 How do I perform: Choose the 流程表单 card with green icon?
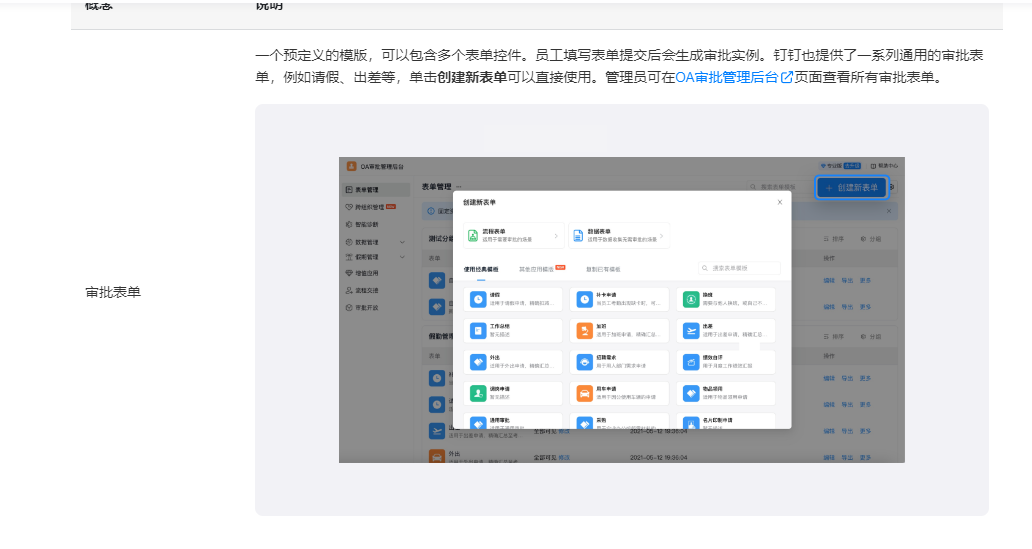click(x=513, y=235)
